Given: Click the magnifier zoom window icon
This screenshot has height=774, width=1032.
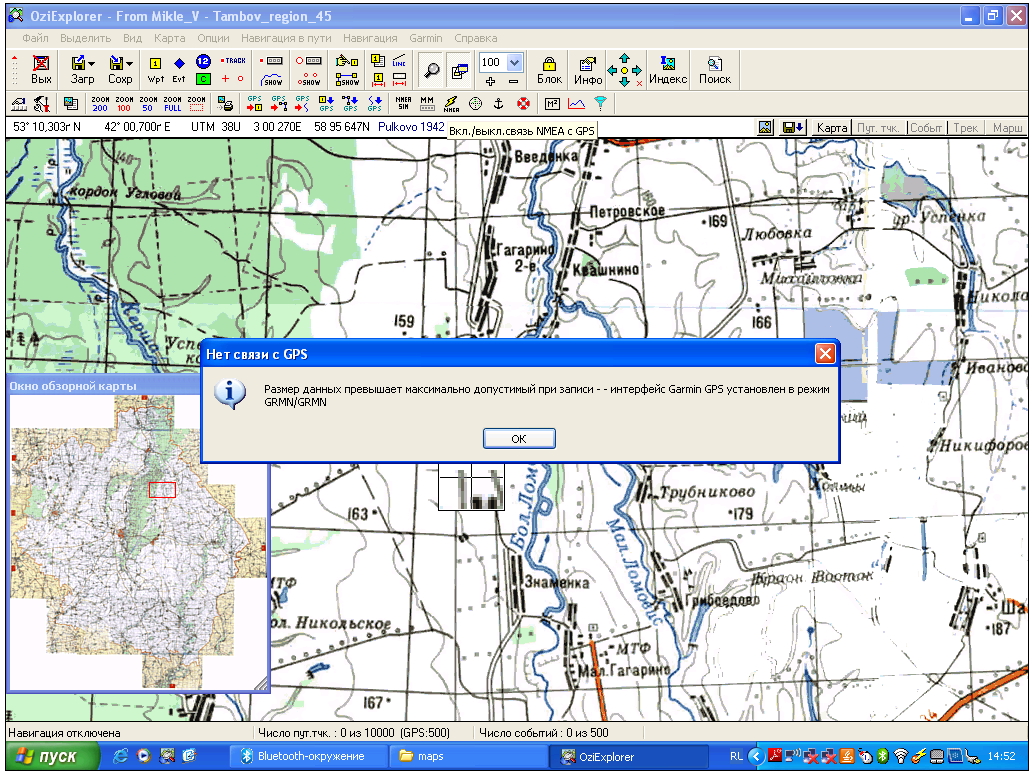Looking at the screenshot, I should 431,70.
